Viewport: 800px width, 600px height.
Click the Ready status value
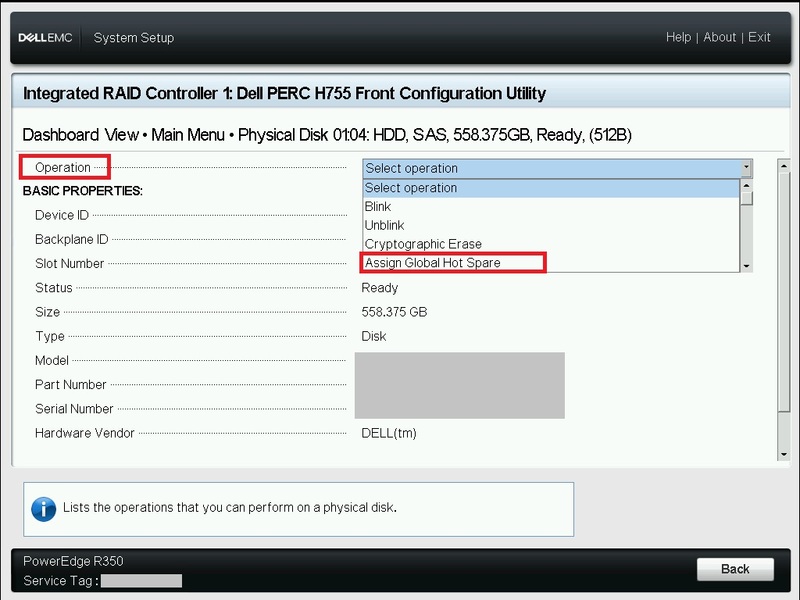pos(380,288)
